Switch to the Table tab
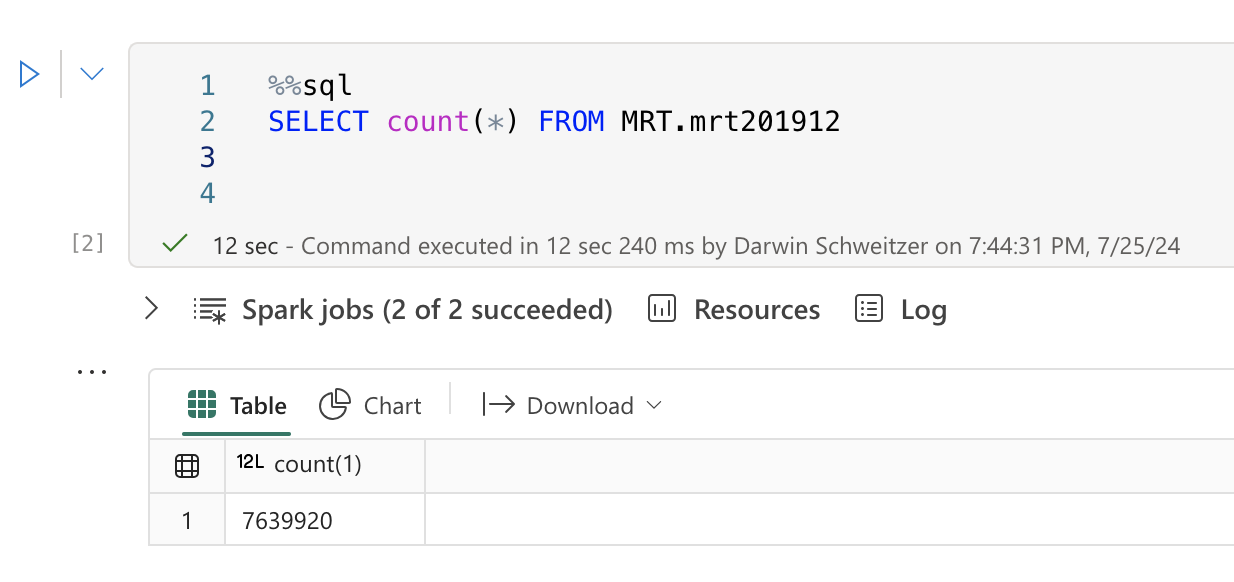This screenshot has width=1234, height=582. pyautogui.click(x=237, y=405)
